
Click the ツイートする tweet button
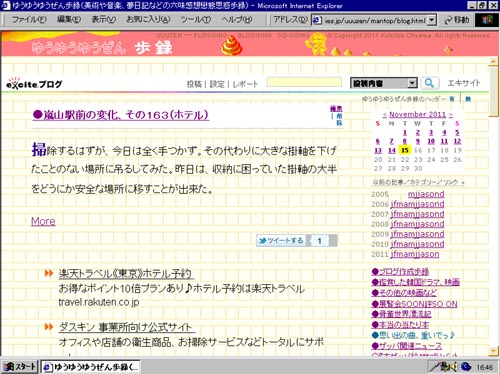[281, 240]
